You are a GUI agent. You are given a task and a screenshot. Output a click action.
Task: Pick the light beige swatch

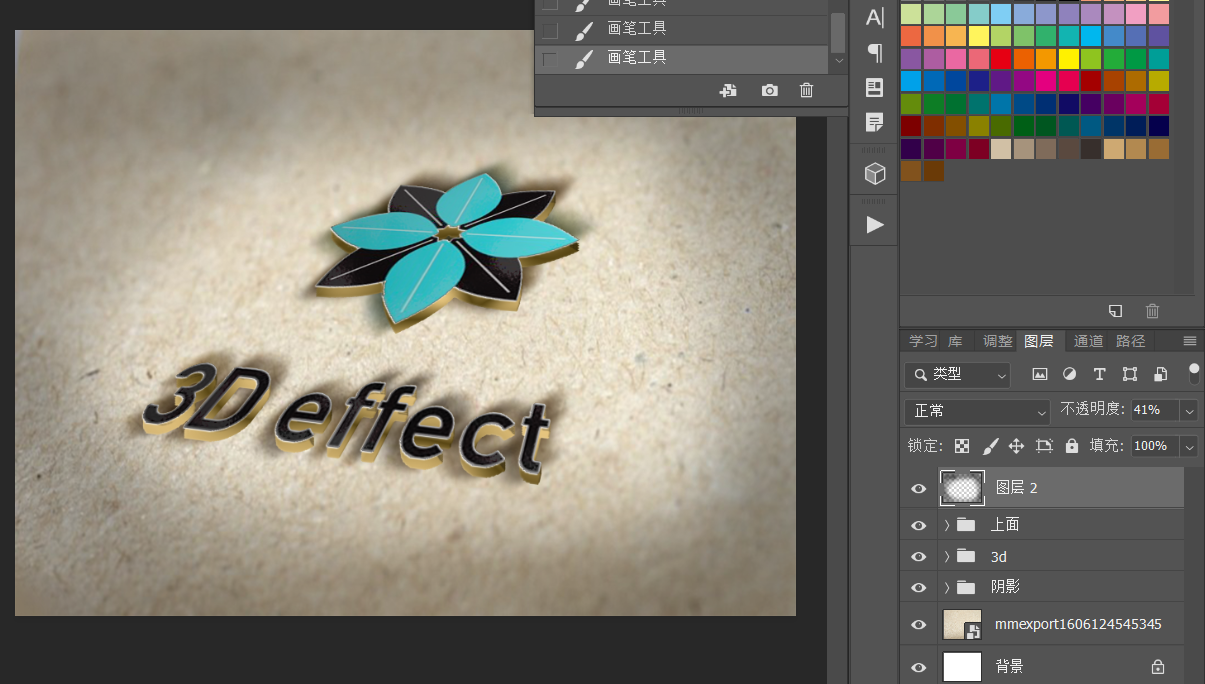pos(1001,149)
